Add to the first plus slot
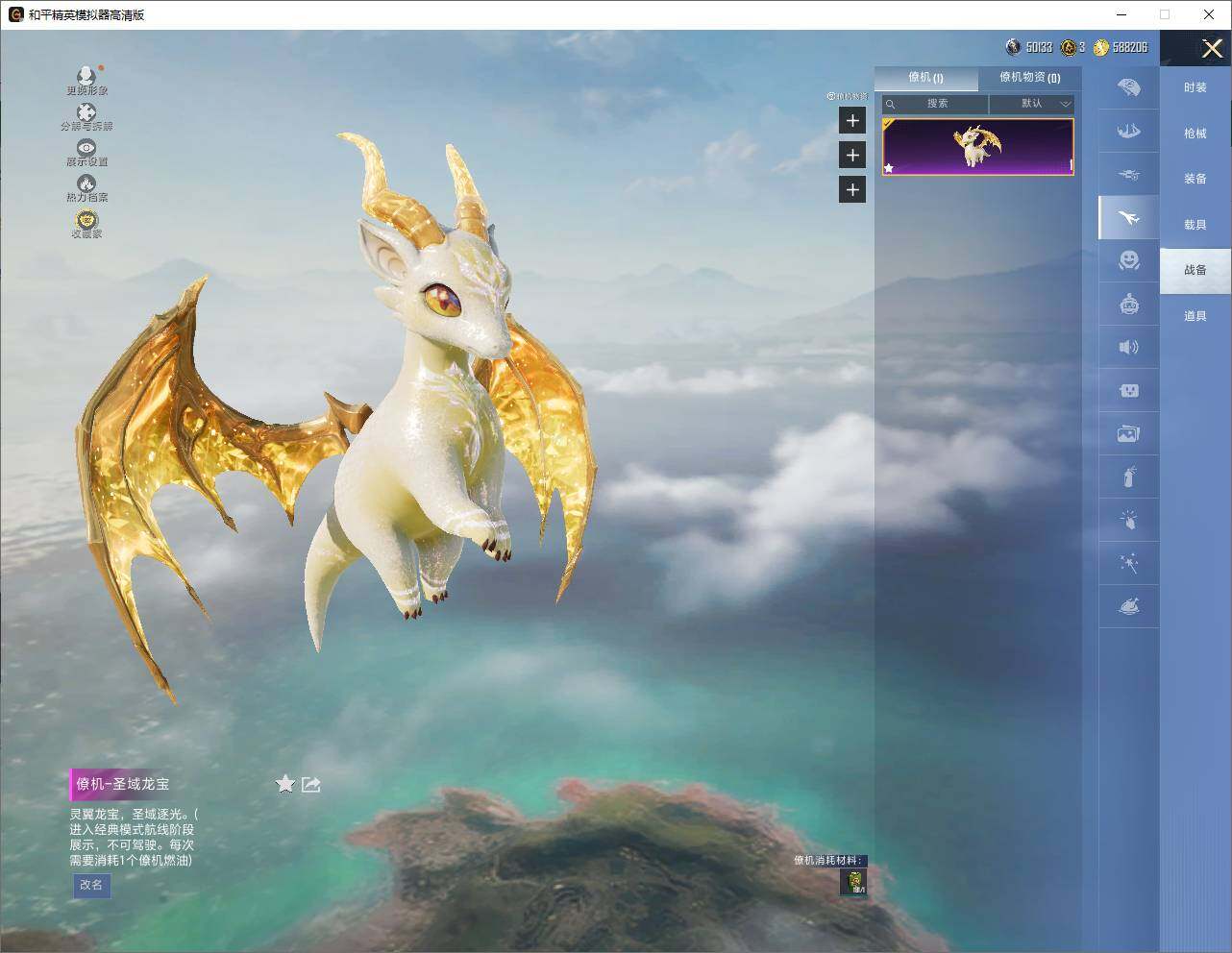This screenshot has width=1232, height=953. 852,120
